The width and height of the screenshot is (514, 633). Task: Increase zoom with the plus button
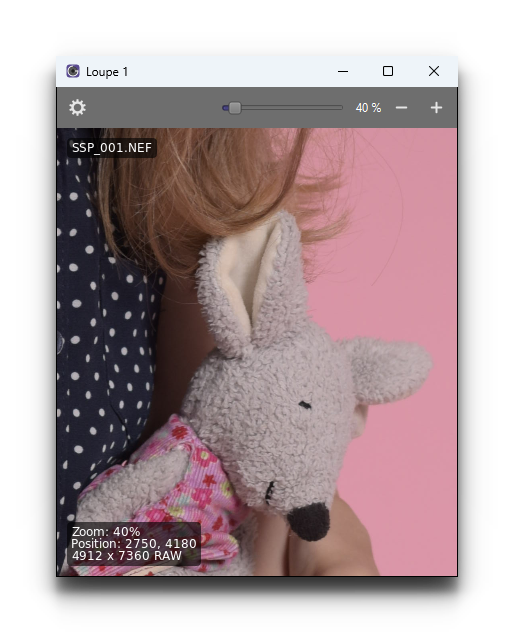(x=436, y=108)
